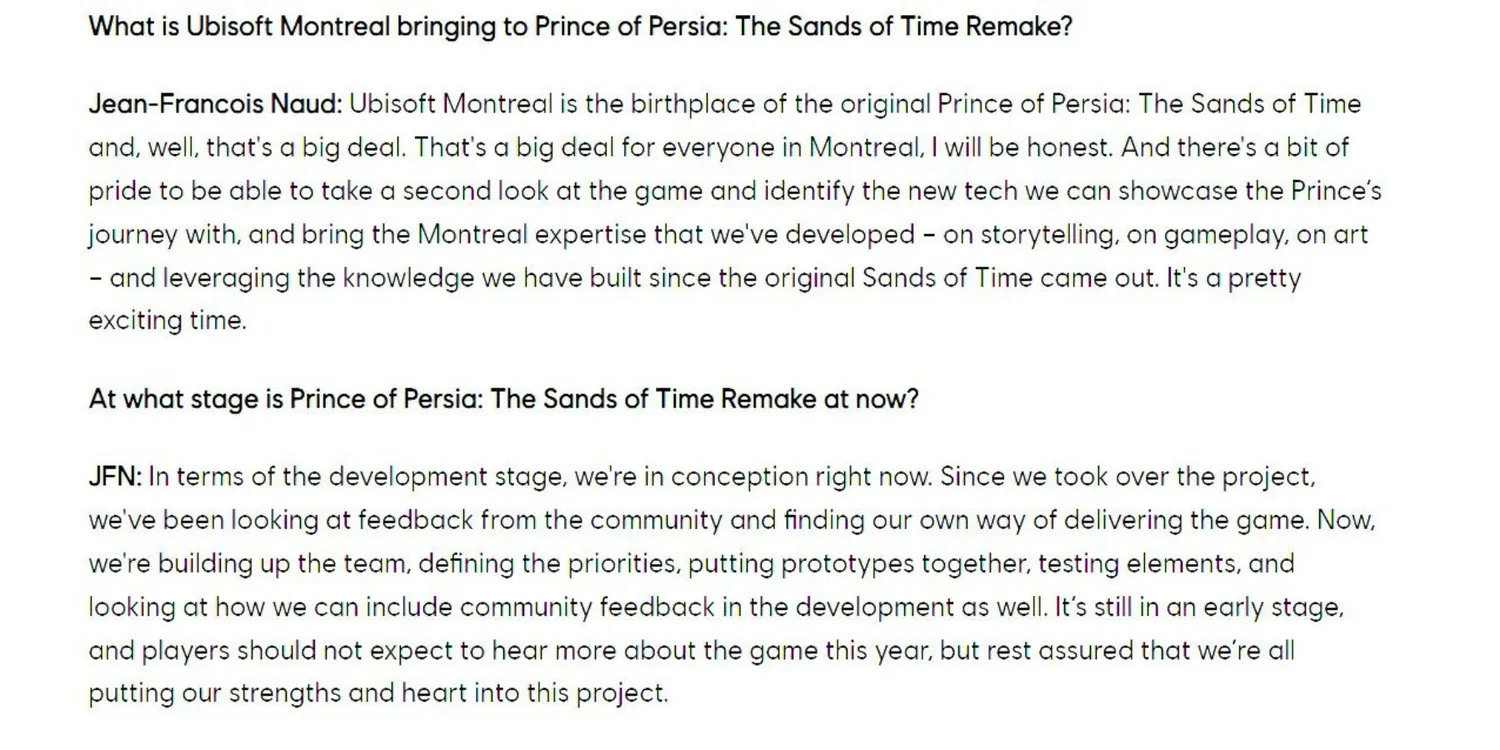1500x750 pixels.
Task: Click the line starting 'journey with, and bring'
Action: click(x=728, y=235)
